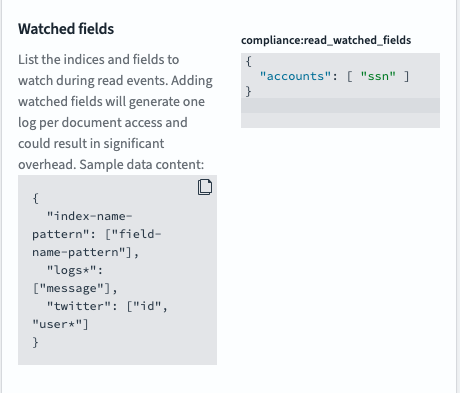Click the bottom blank area of the editor

tap(340, 120)
